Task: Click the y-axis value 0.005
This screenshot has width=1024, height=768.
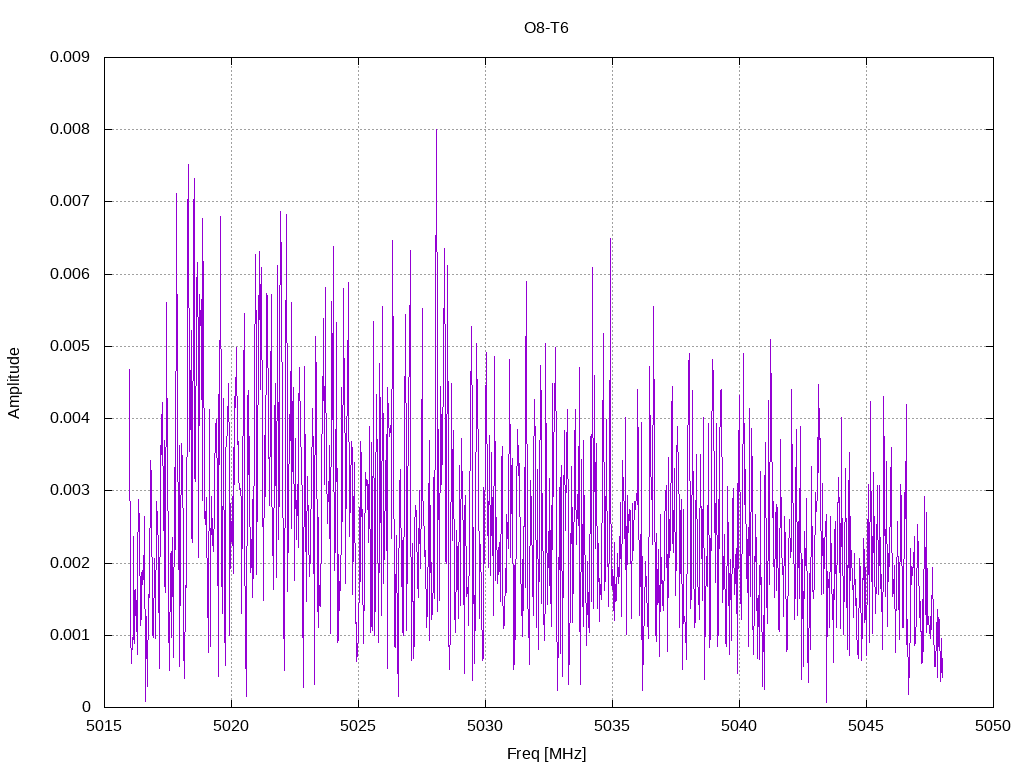Action: (70, 346)
